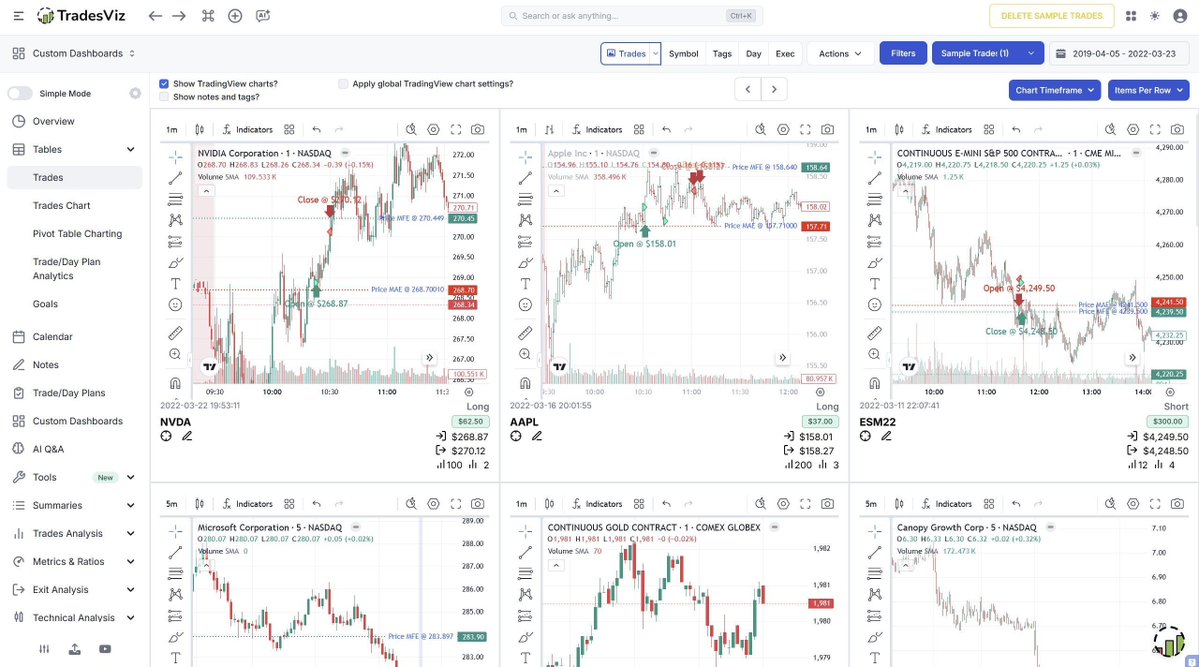Collapse NVDA chart indicator legend arrow

tap(206, 190)
